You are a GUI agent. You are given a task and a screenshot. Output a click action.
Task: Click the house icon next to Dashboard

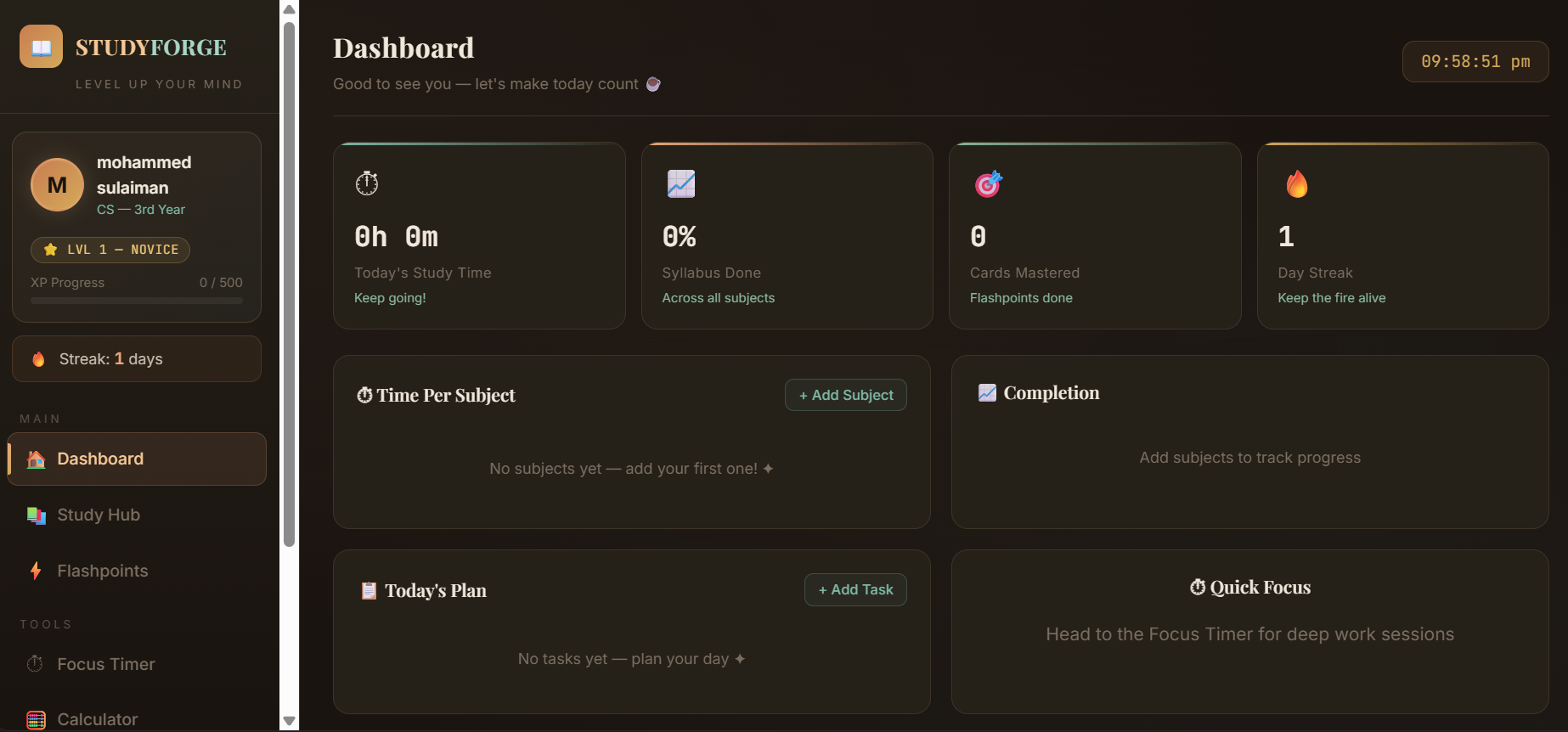(36, 459)
